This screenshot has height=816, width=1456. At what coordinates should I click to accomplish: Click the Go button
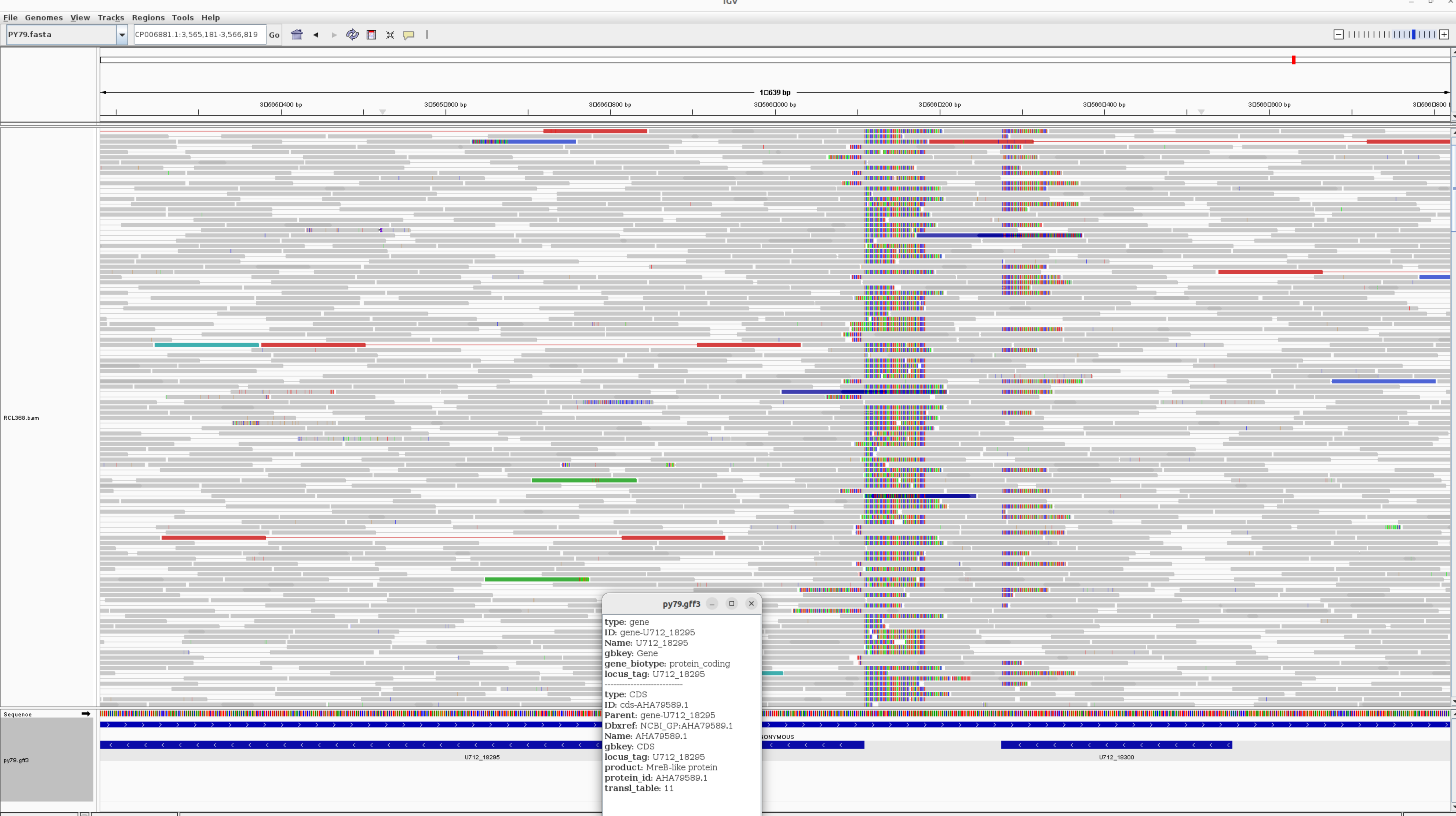[274, 34]
